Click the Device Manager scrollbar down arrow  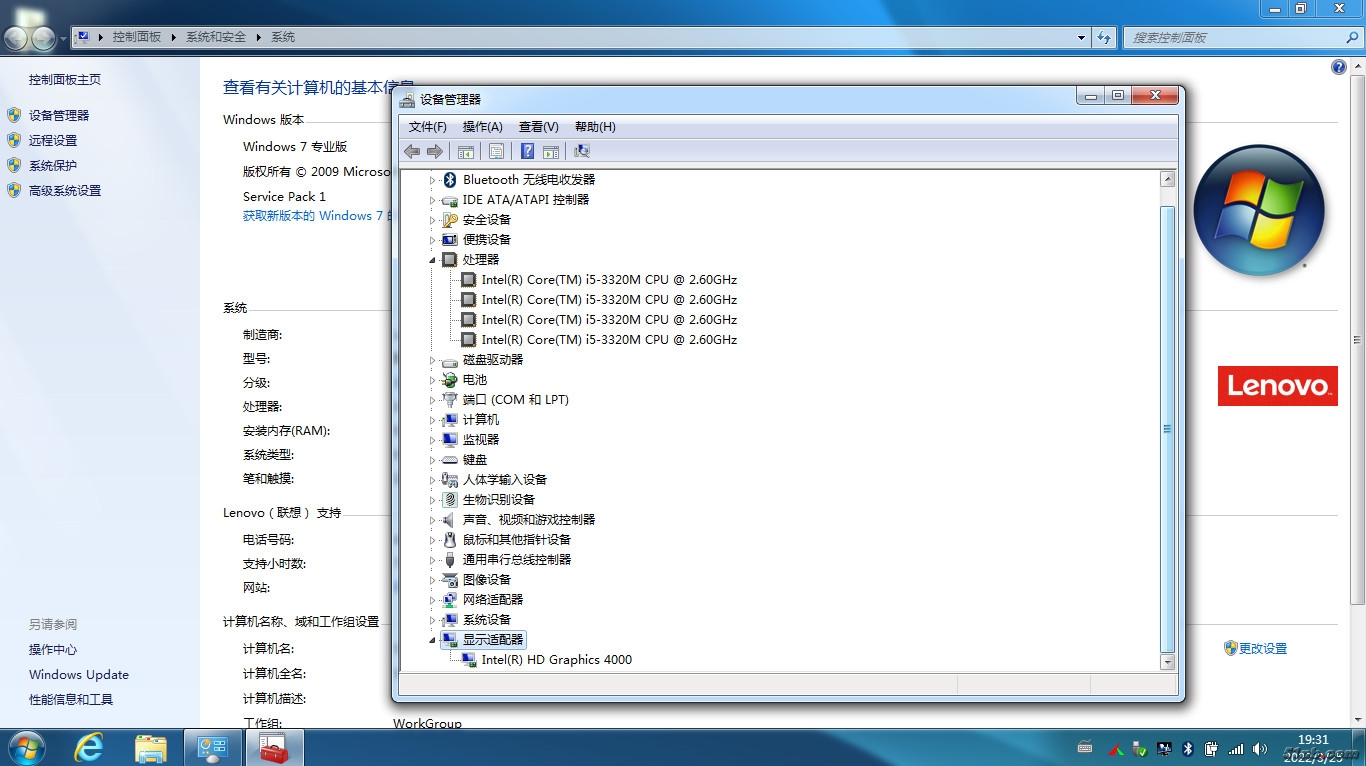tap(1167, 662)
